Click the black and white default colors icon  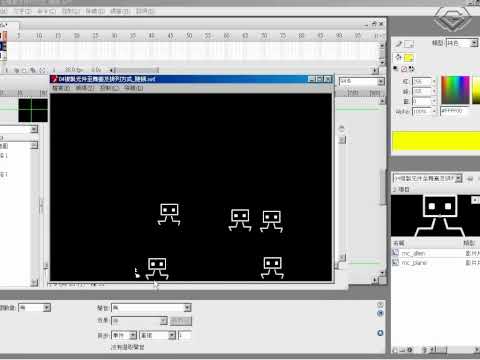(x=396, y=69)
